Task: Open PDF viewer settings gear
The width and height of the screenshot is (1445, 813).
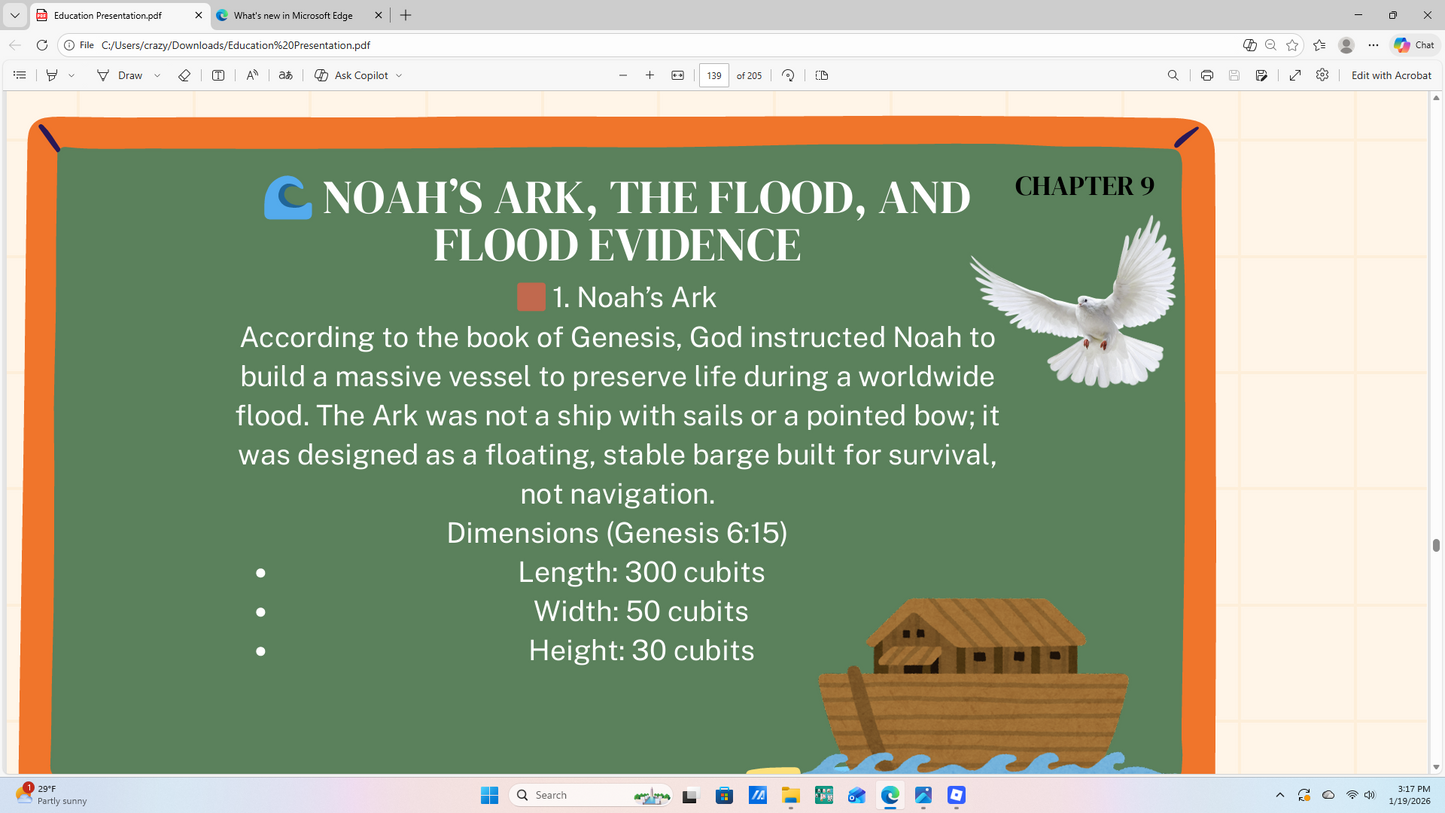Action: click(x=1322, y=75)
